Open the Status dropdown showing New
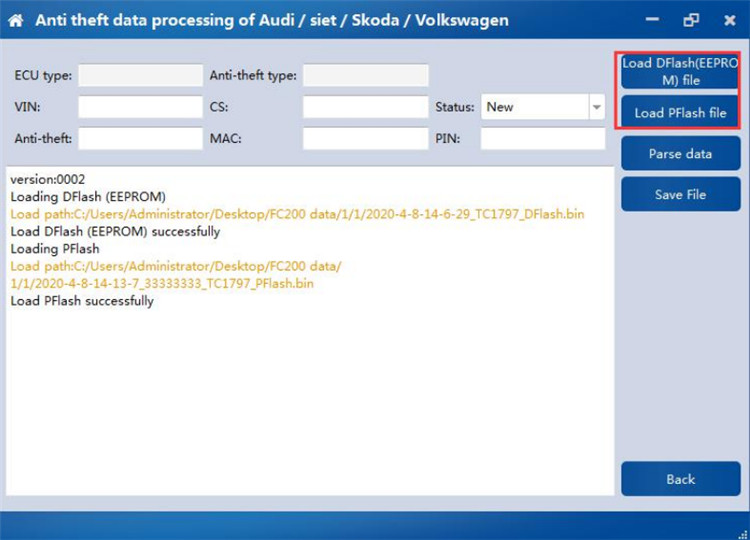This screenshot has height=540, width=750. [x=543, y=107]
